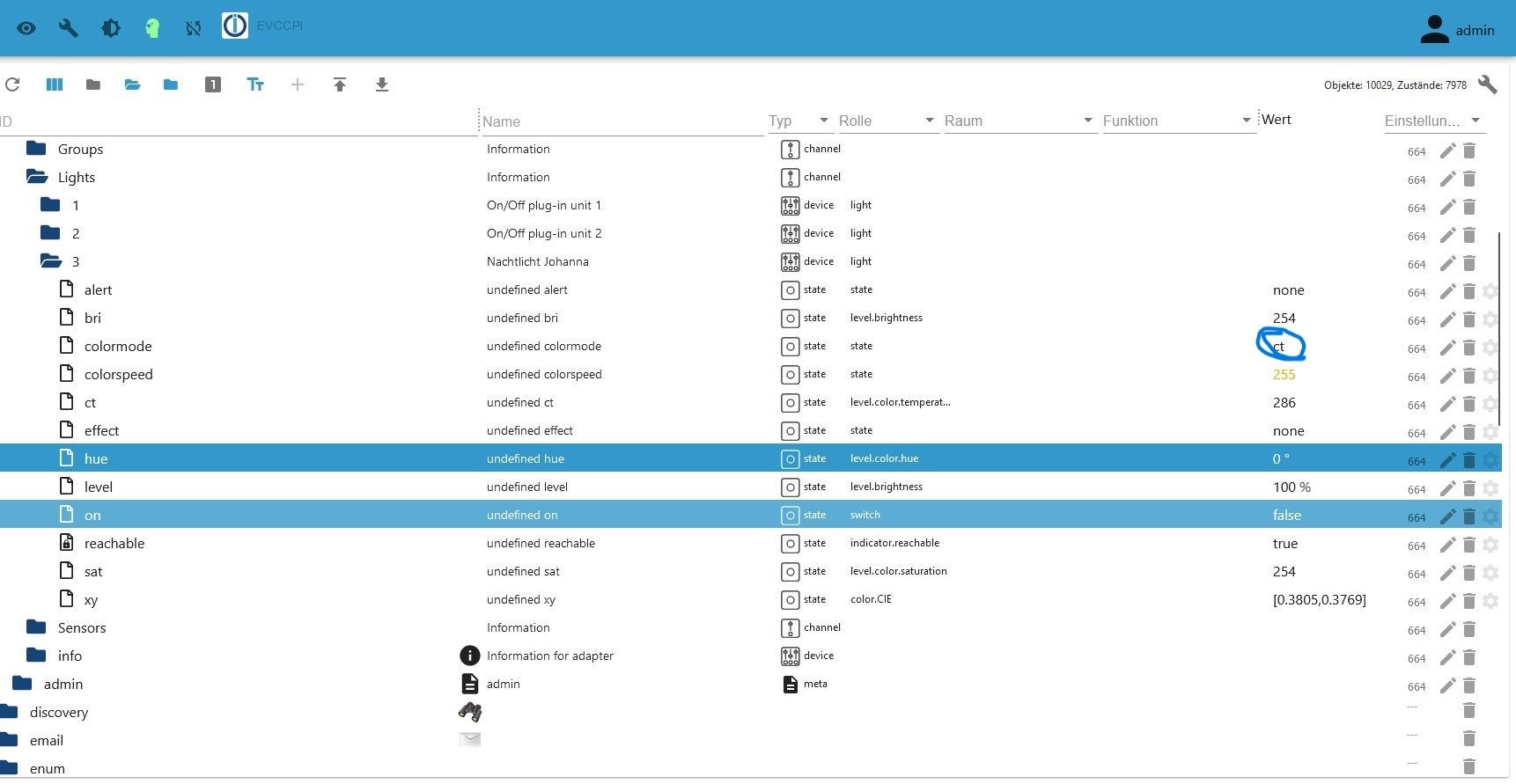Screen dimensions: 1516x784
Task: Toggle the theme brightness icon
Action: [x=110, y=28]
